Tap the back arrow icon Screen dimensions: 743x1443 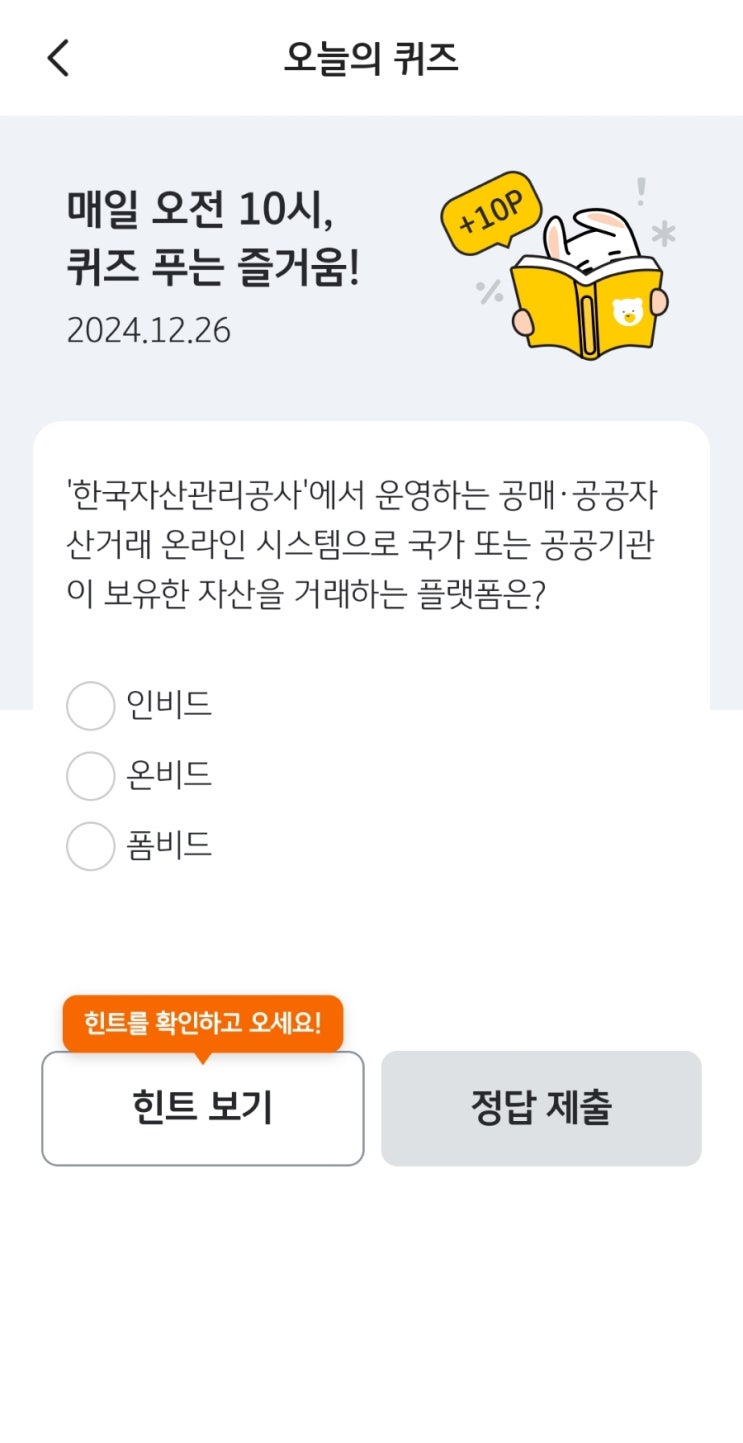pos(58,58)
